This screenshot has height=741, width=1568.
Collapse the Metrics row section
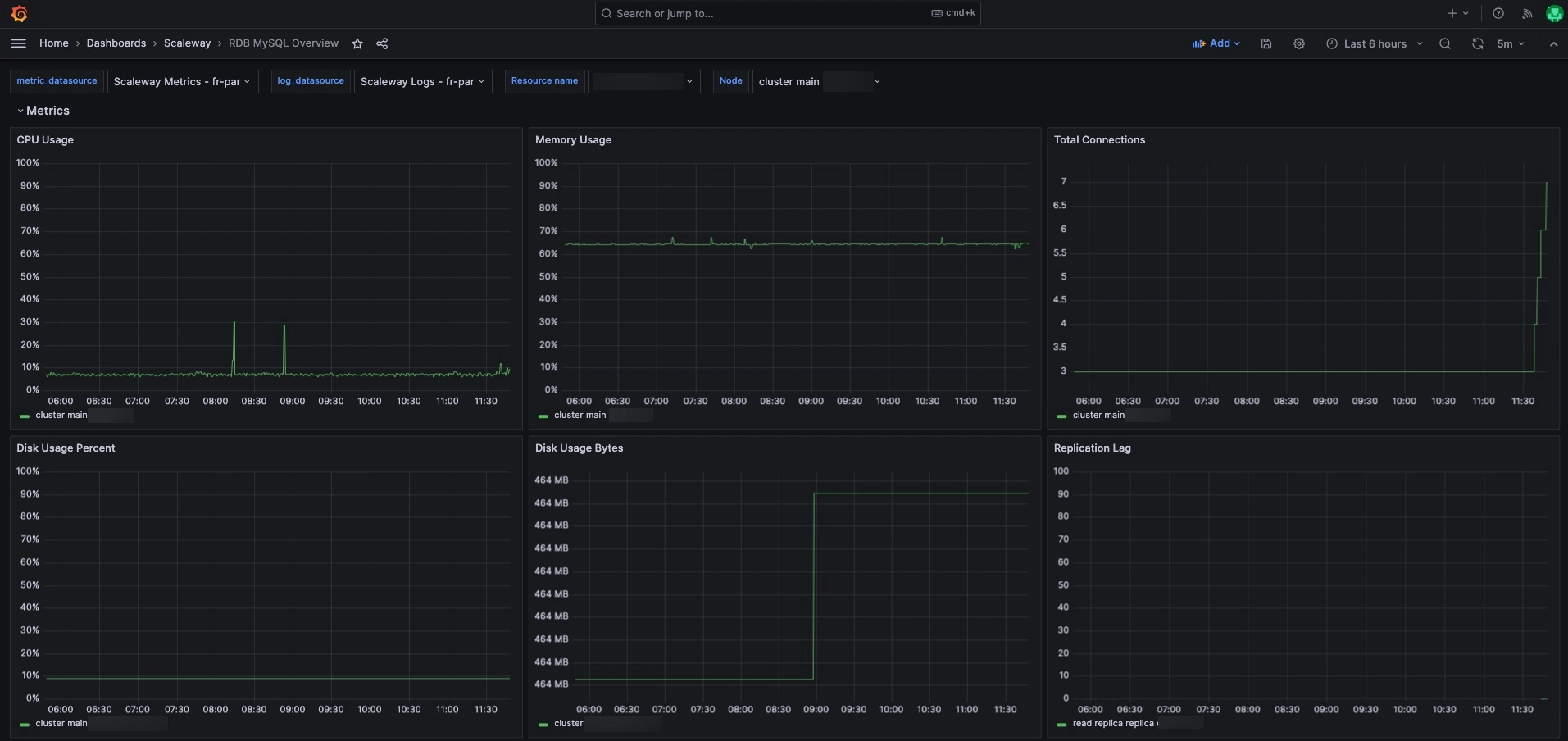(47, 111)
